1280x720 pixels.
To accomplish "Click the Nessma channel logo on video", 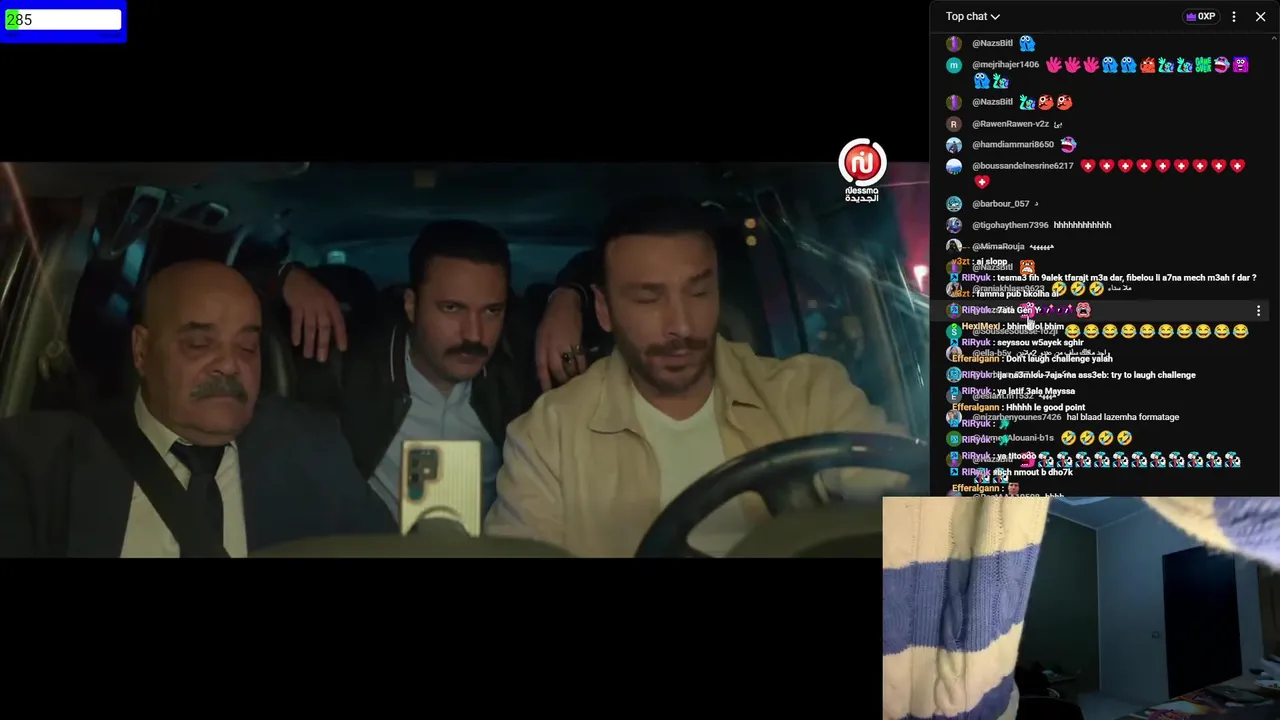I will pos(862,170).
